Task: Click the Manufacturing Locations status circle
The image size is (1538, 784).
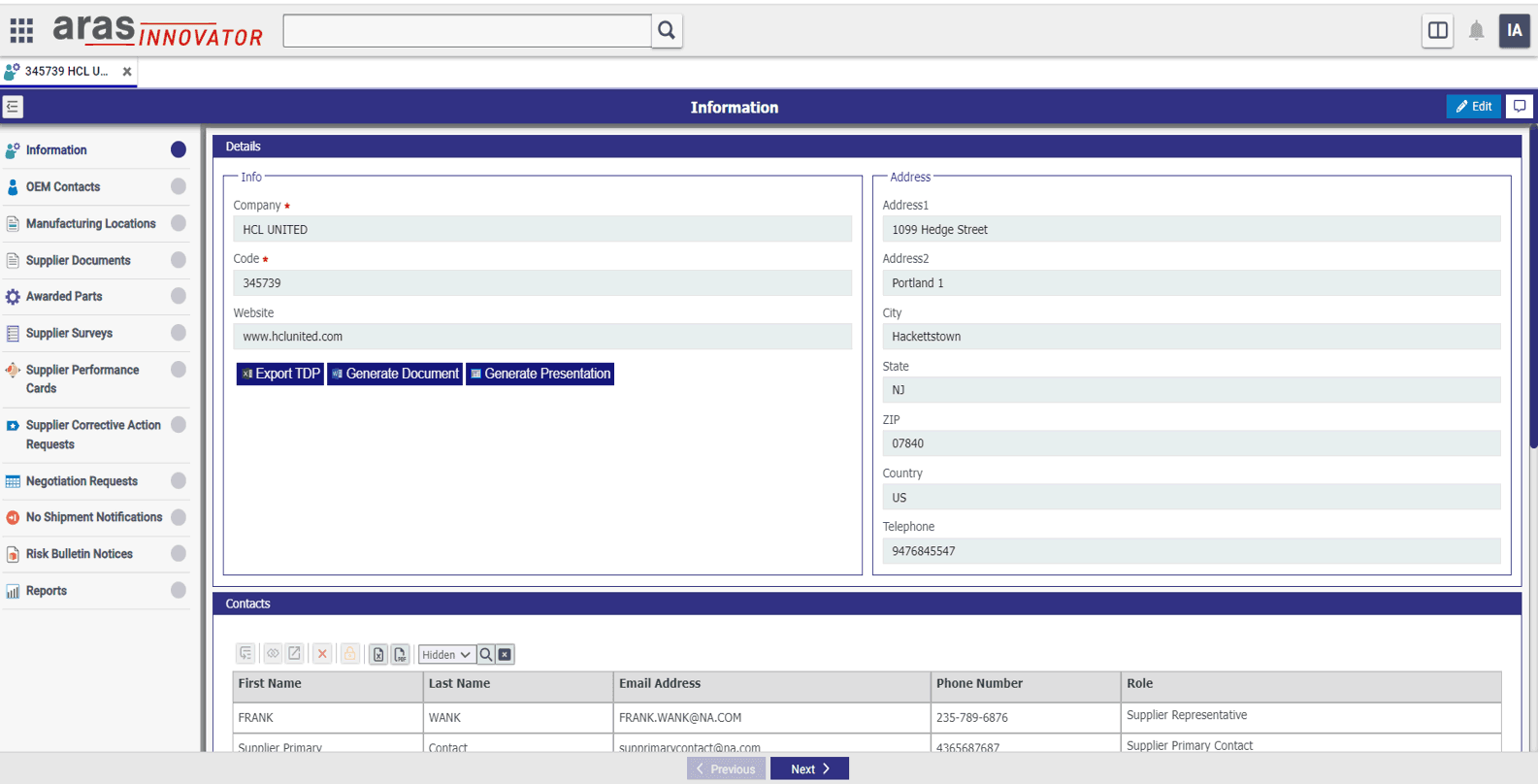Action: (179, 223)
